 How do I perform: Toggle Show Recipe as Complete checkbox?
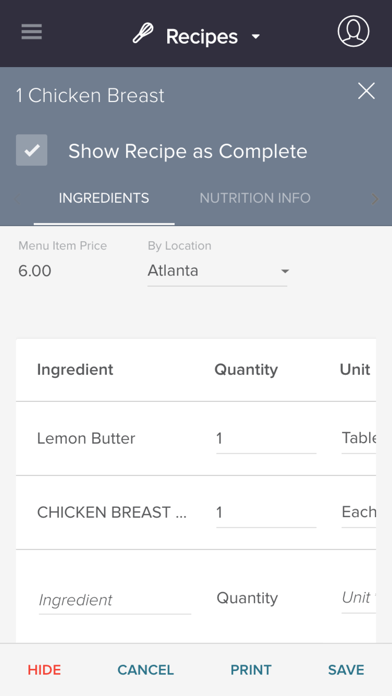click(x=32, y=150)
